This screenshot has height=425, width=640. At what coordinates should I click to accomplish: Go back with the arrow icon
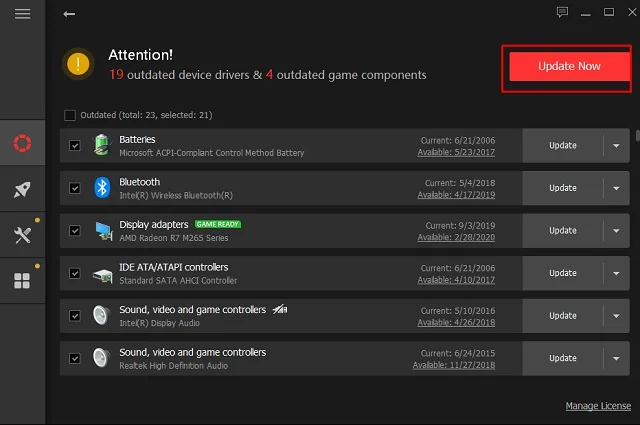pos(69,14)
